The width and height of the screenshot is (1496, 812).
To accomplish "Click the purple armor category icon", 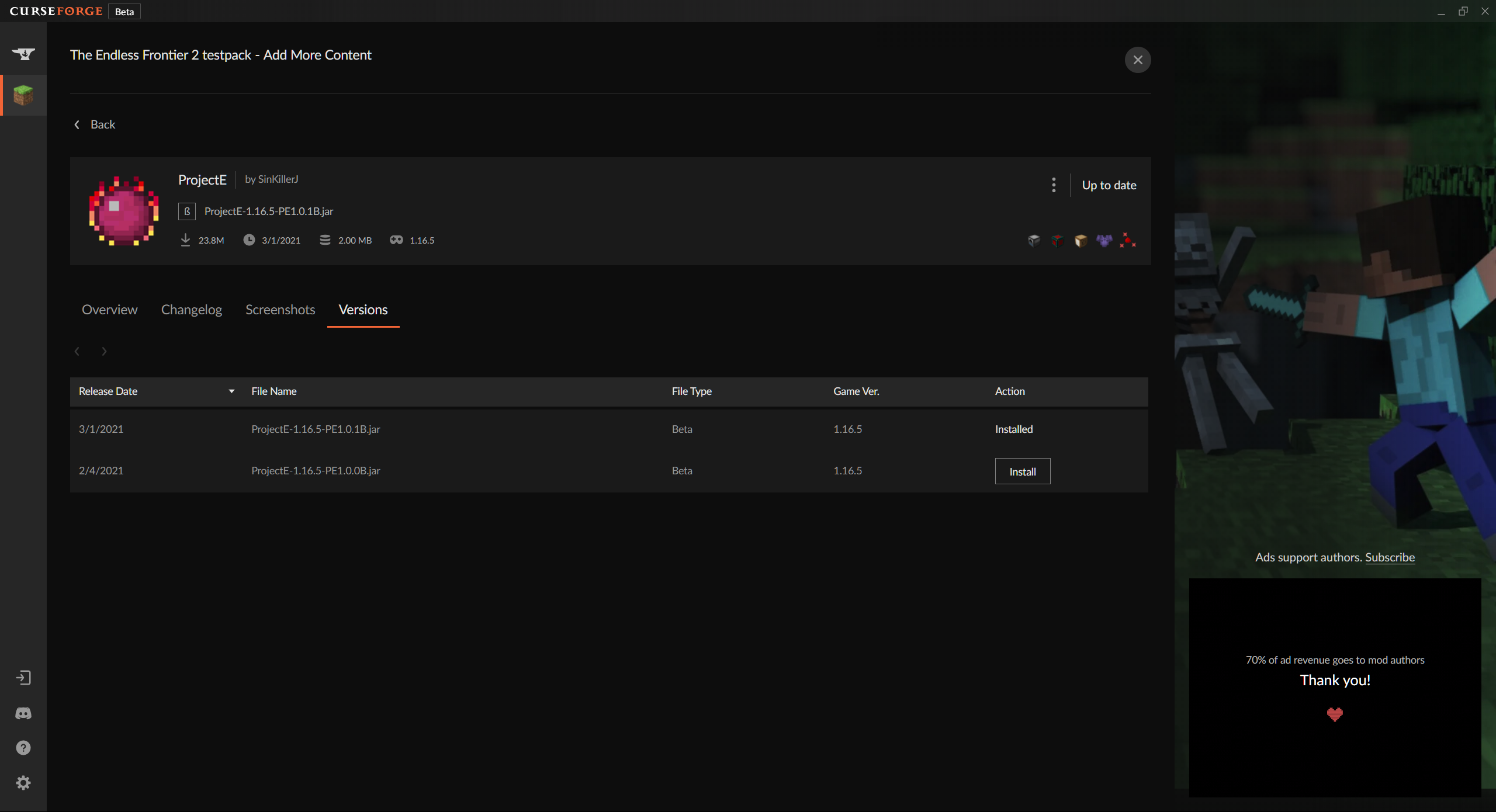I will click(x=1104, y=241).
